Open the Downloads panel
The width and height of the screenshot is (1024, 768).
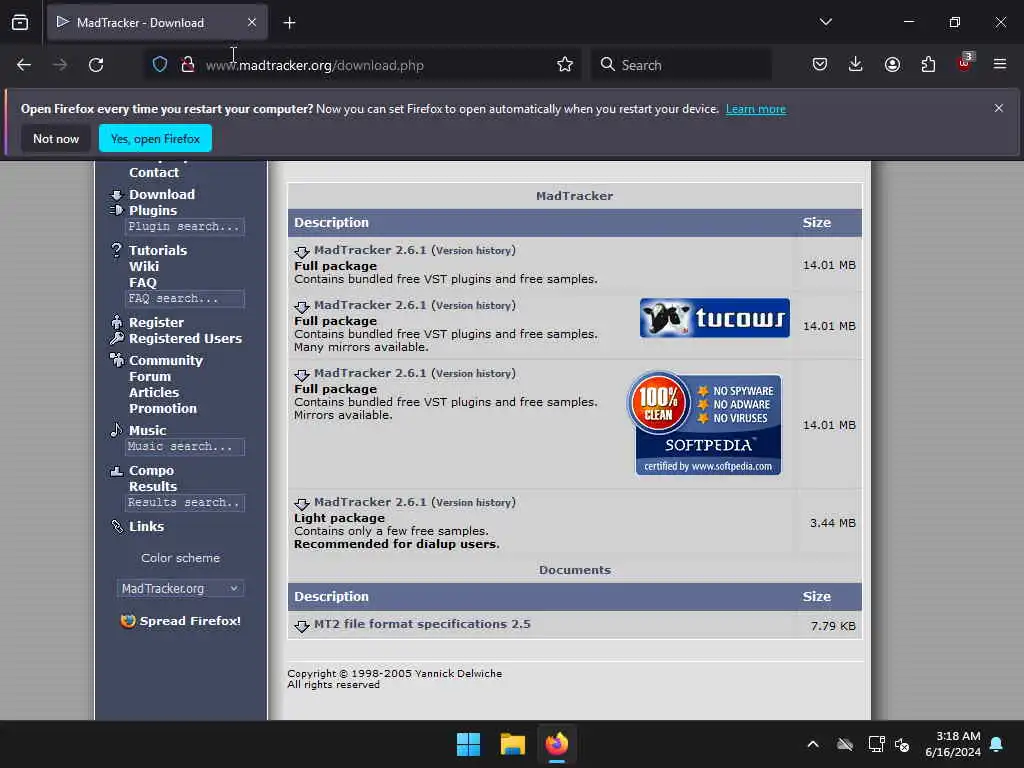[x=856, y=64]
